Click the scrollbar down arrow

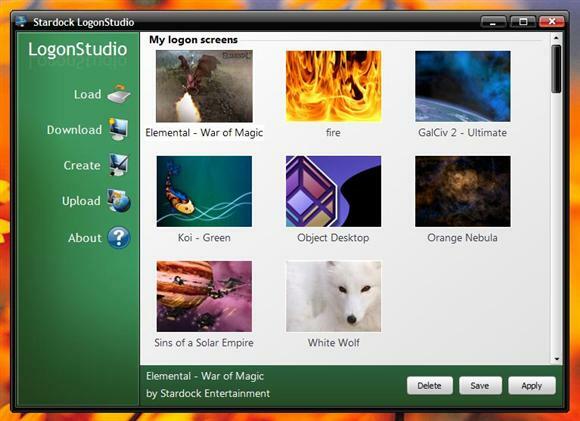pyautogui.click(x=556, y=359)
